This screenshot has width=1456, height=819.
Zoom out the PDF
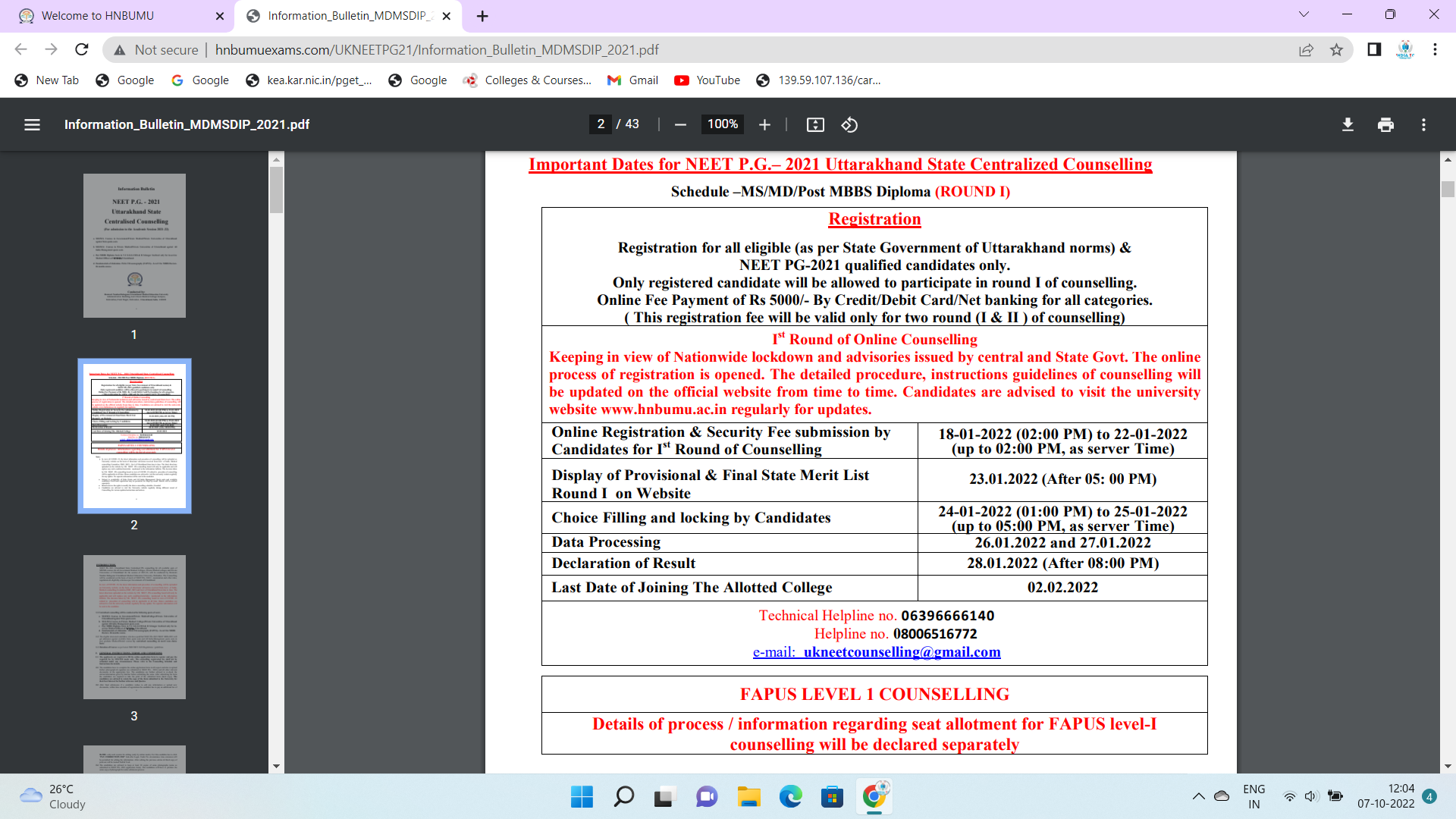pos(680,124)
